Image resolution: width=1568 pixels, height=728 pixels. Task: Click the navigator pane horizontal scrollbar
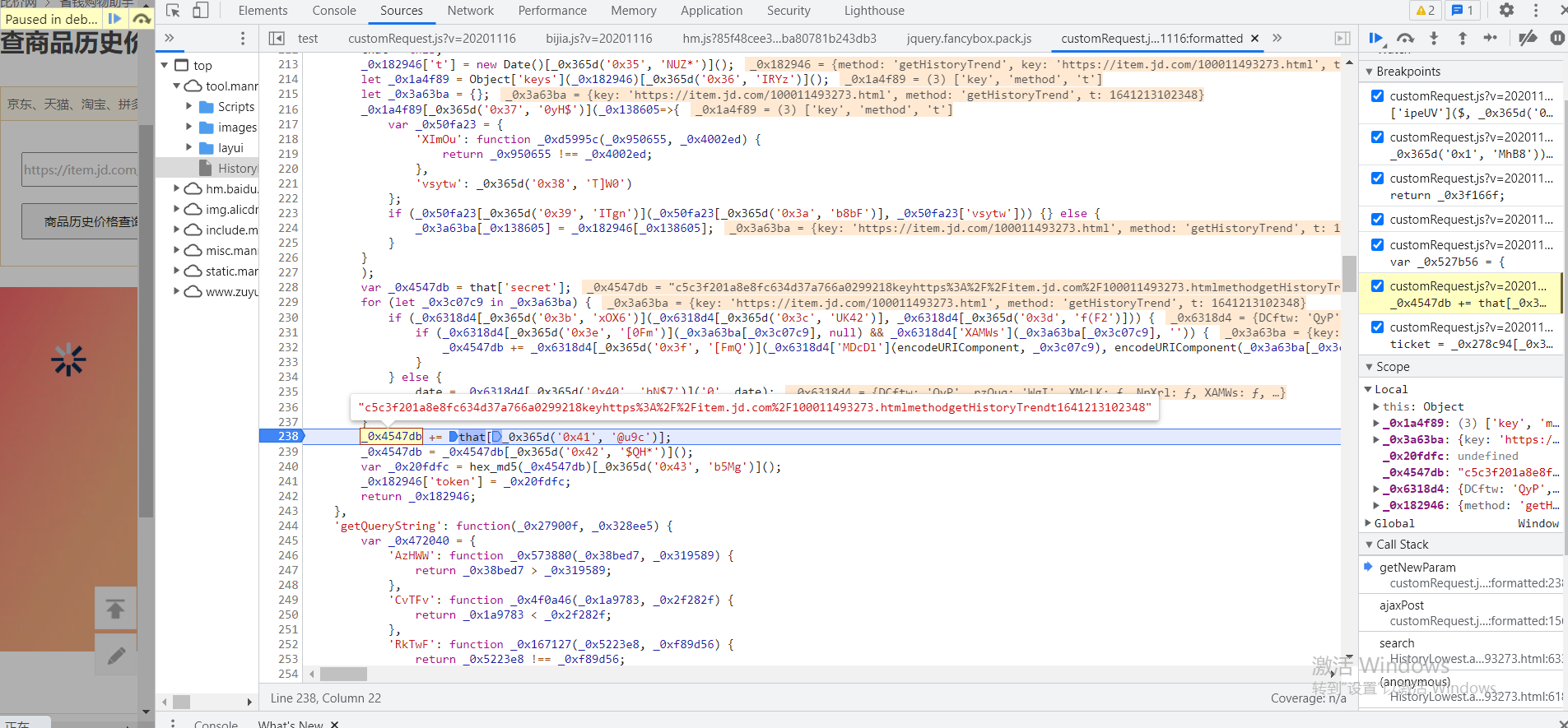click(182, 702)
